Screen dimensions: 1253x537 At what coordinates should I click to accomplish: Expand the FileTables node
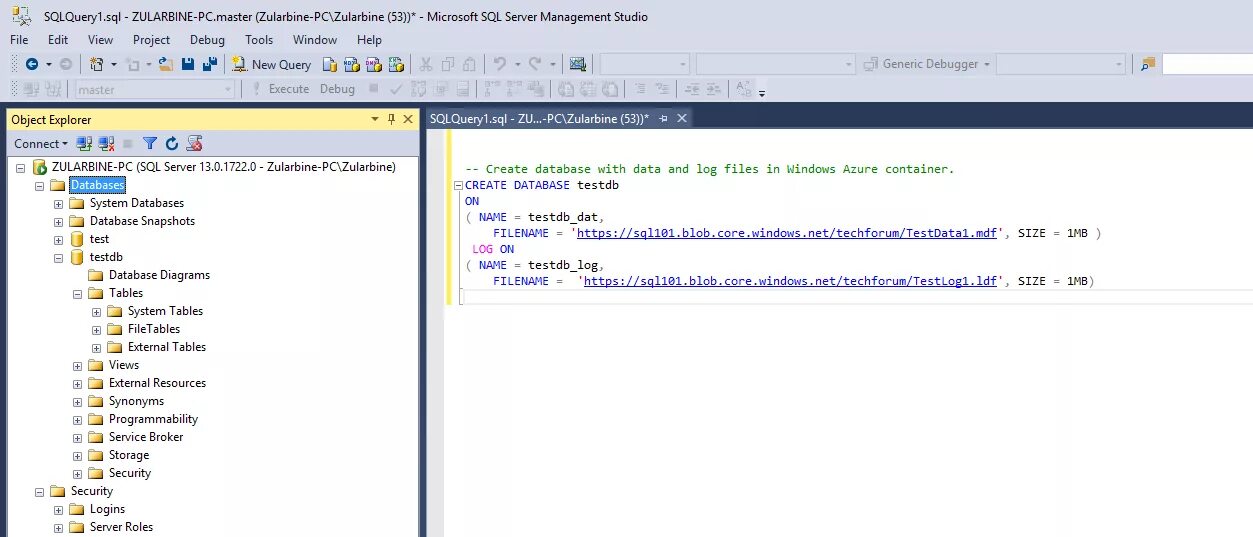tap(96, 329)
